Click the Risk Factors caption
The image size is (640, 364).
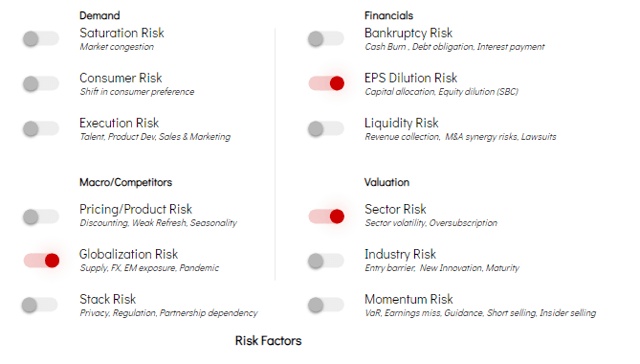click(268, 341)
